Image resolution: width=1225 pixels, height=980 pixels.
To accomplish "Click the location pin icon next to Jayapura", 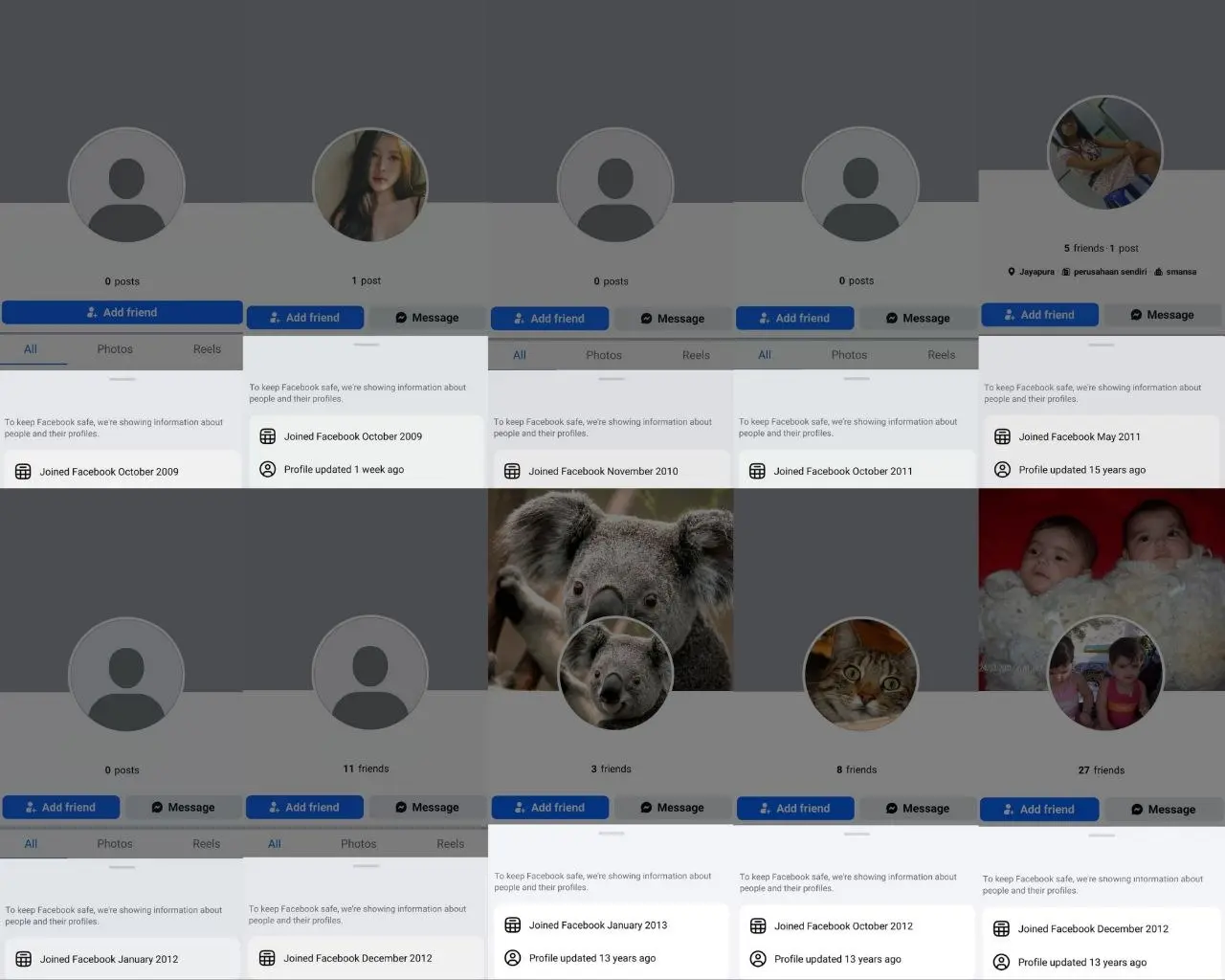I will (1012, 272).
